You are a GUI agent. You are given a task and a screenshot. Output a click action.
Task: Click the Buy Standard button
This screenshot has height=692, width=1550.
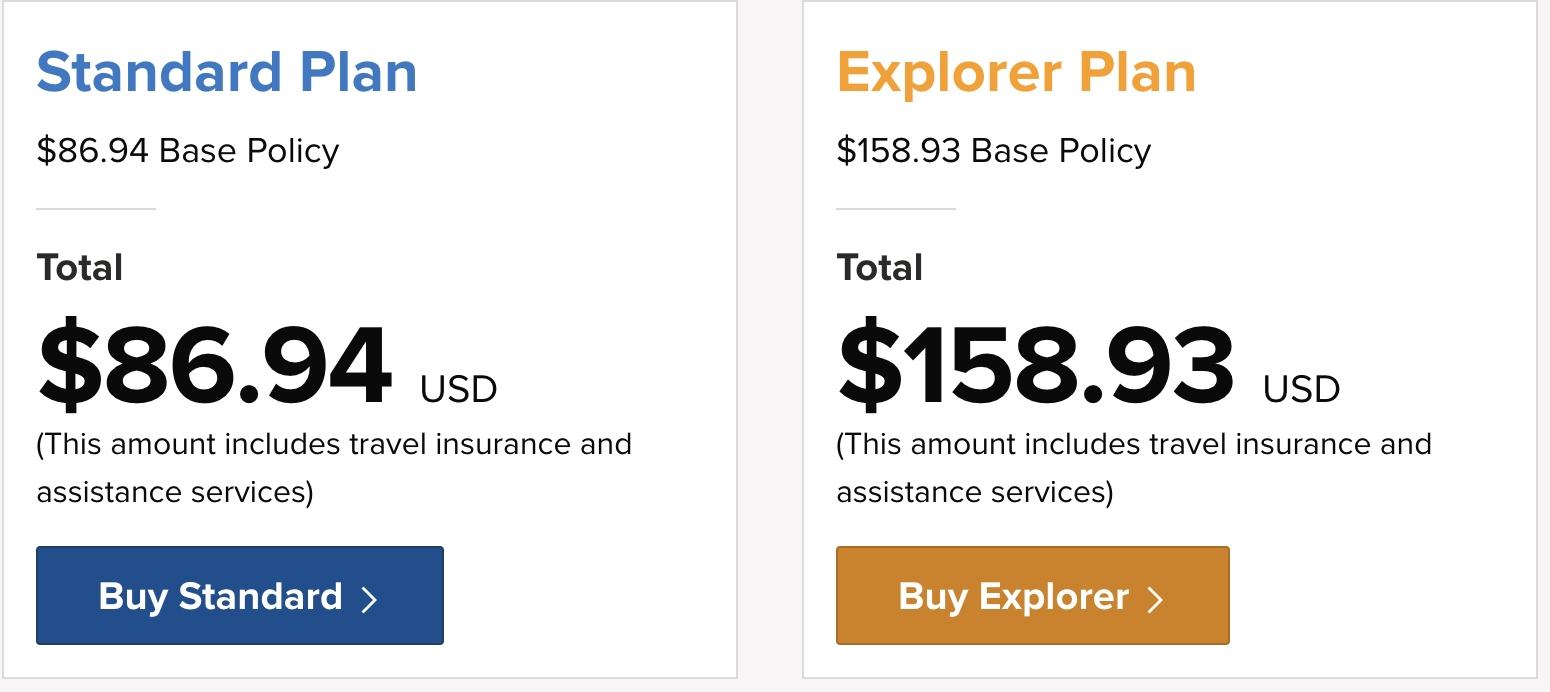[239, 596]
